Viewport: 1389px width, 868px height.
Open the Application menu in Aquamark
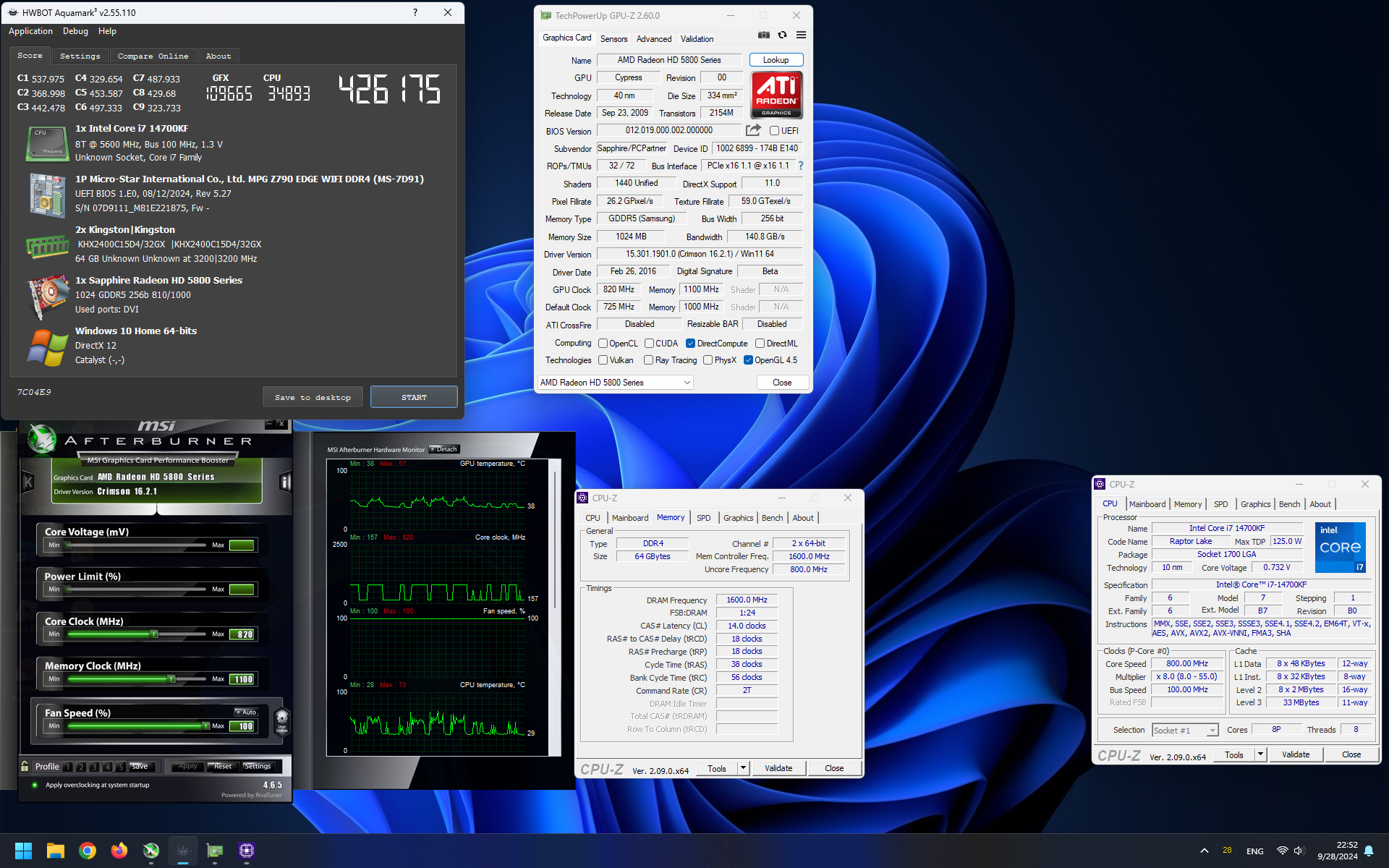coord(30,31)
